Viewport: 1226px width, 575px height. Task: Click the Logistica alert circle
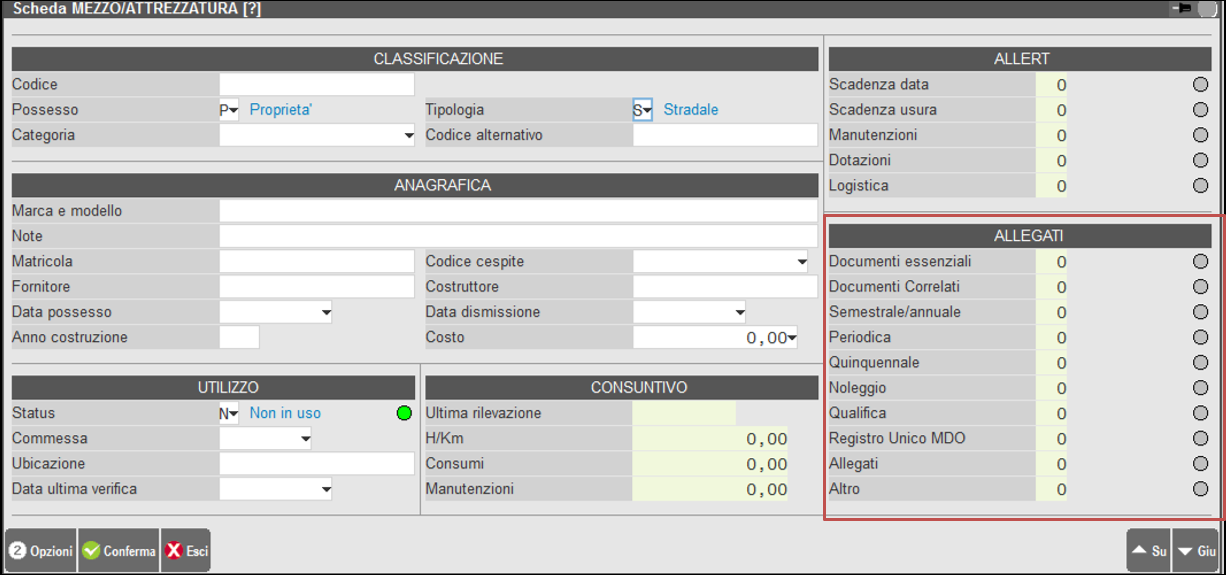(x=1200, y=185)
